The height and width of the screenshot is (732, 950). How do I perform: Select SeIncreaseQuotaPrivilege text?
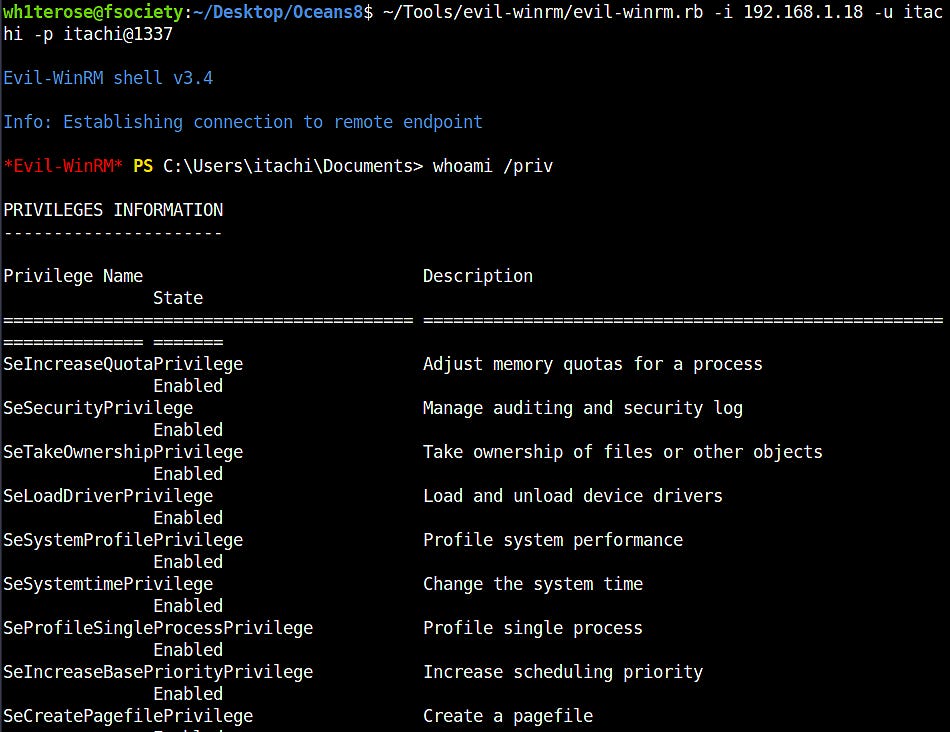(x=123, y=364)
